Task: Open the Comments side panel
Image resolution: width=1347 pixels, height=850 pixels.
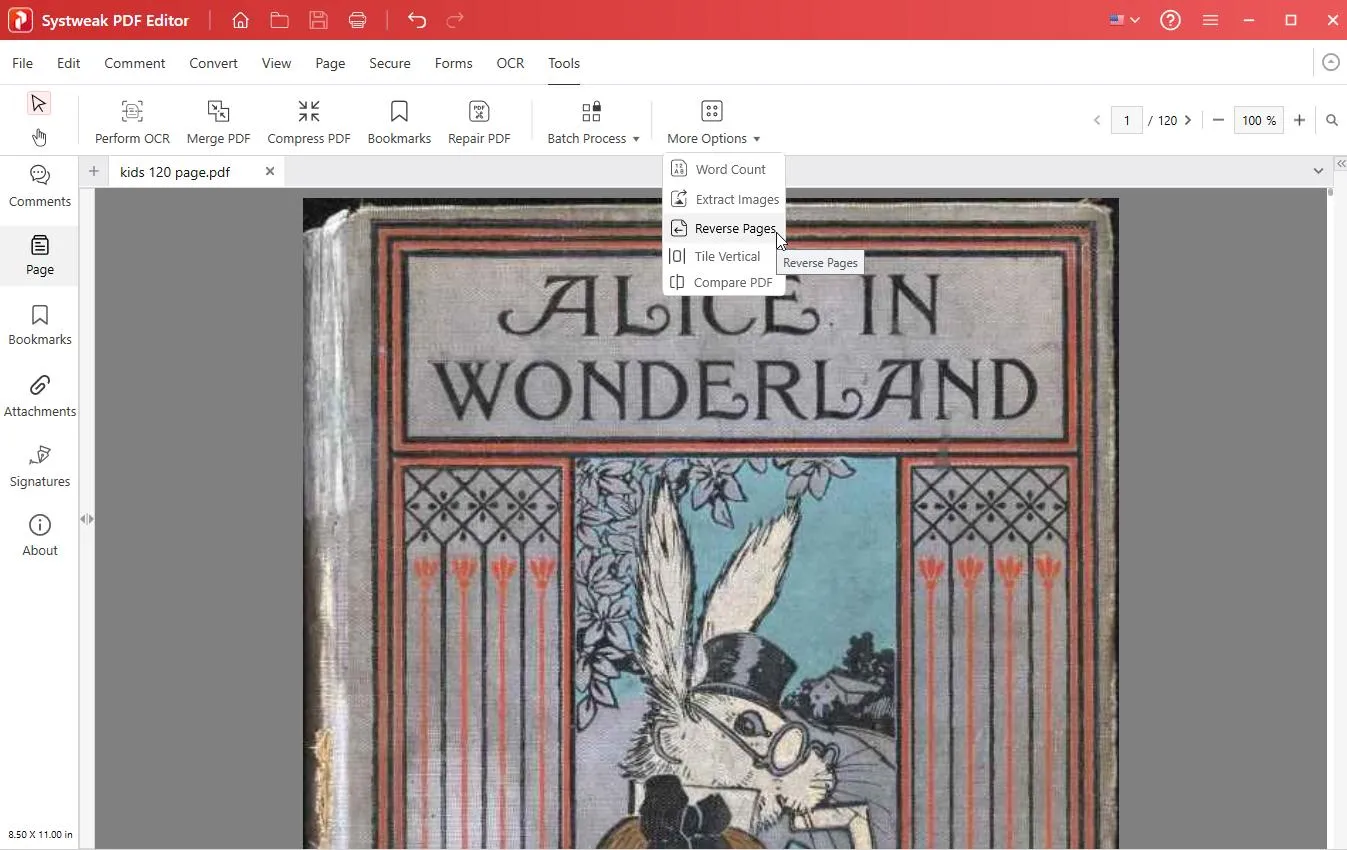Action: pyautogui.click(x=40, y=187)
